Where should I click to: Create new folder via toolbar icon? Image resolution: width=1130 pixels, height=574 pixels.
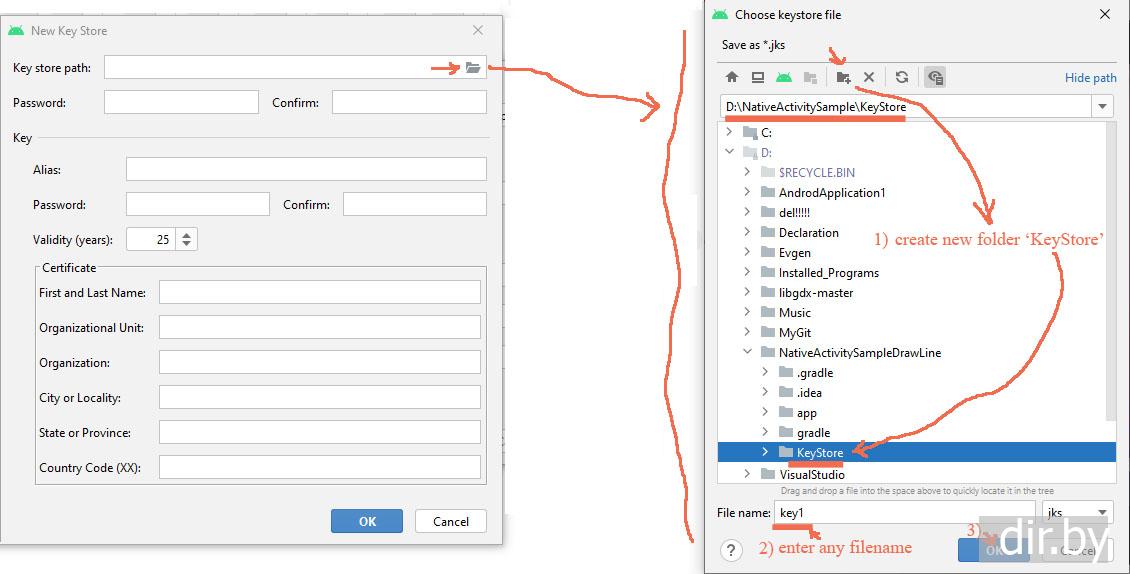click(843, 77)
